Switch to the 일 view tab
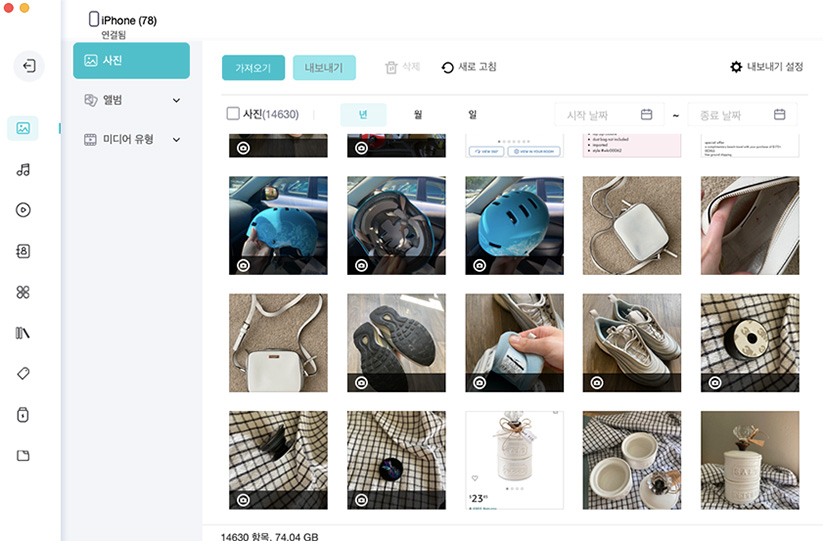Image resolution: width=823 pixels, height=541 pixels. tap(472, 114)
